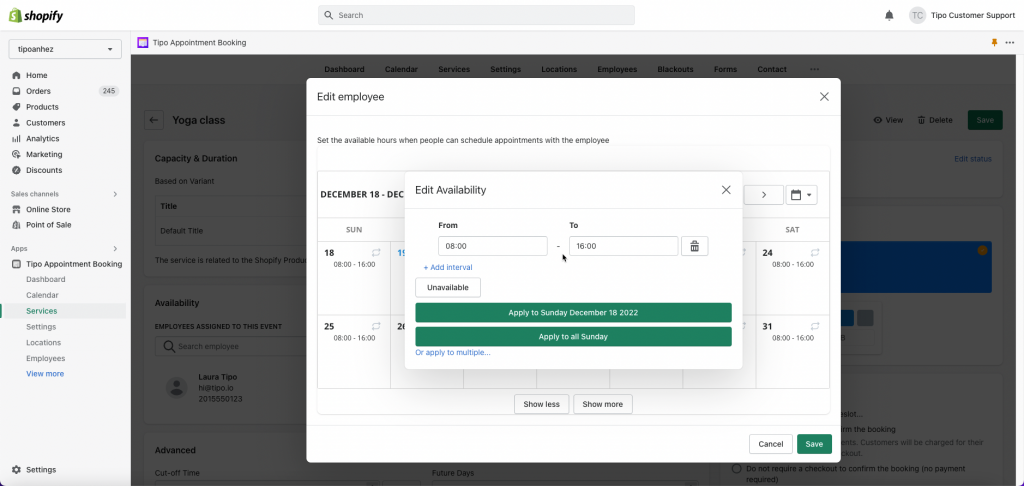The height and width of the screenshot is (486, 1024).
Task: Click Apply to all Sunday button
Action: [573, 336]
